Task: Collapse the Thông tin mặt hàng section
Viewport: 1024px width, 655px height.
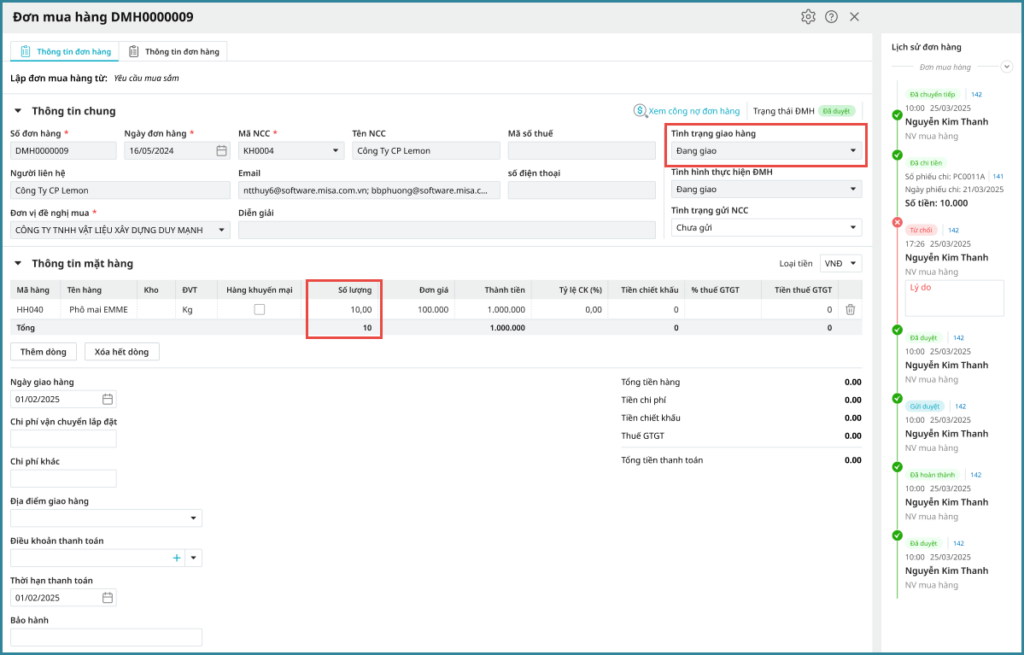Action: 18,264
